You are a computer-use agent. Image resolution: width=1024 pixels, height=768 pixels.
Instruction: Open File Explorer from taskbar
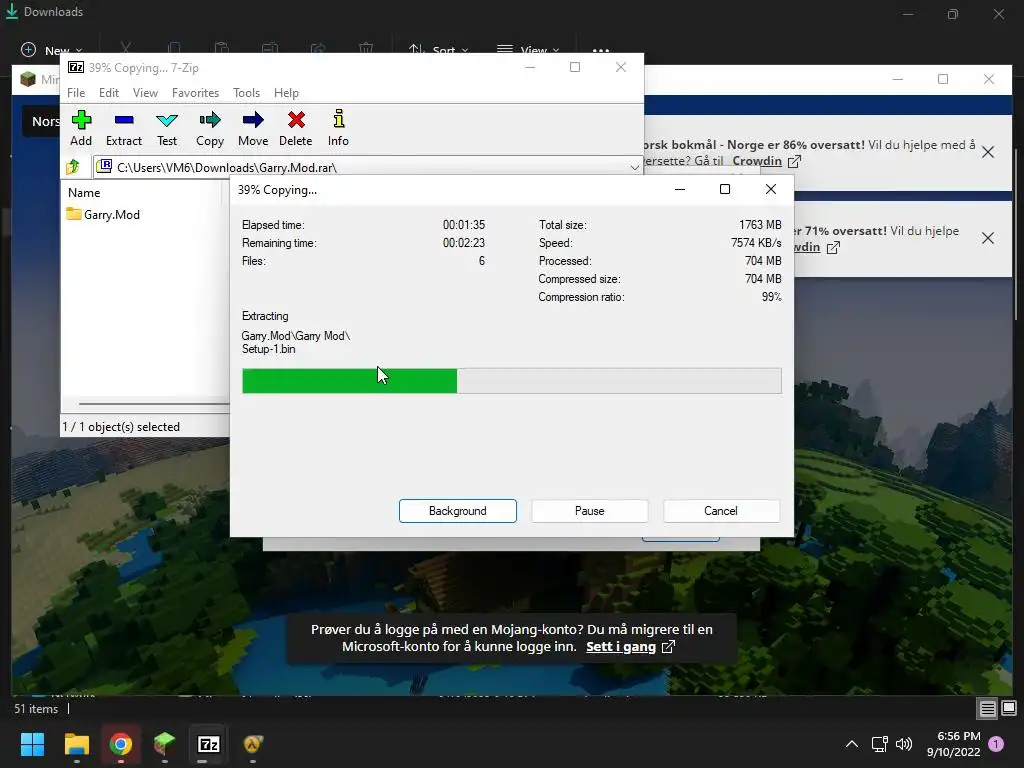click(x=76, y=744)
